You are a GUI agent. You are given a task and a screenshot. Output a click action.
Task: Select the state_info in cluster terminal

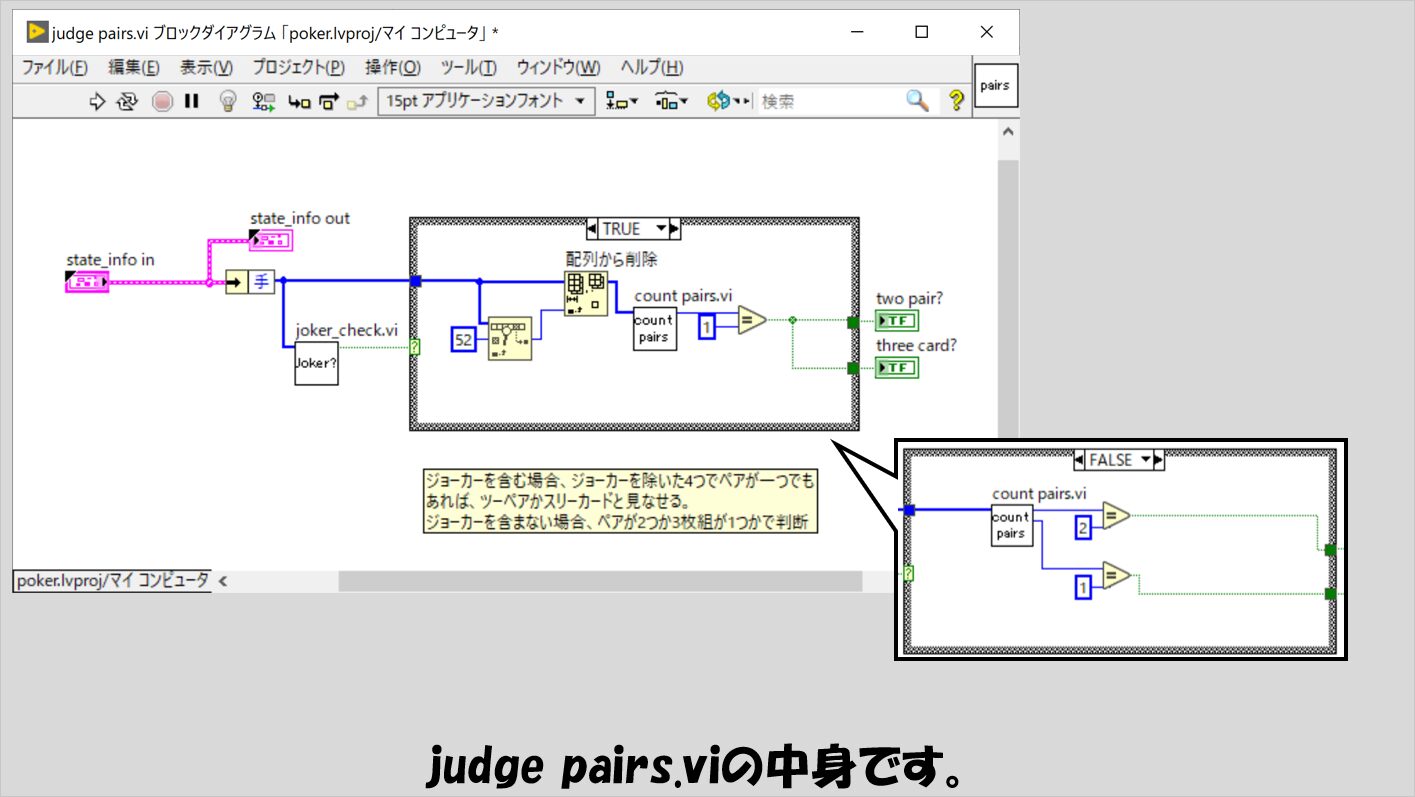(87, 282)
